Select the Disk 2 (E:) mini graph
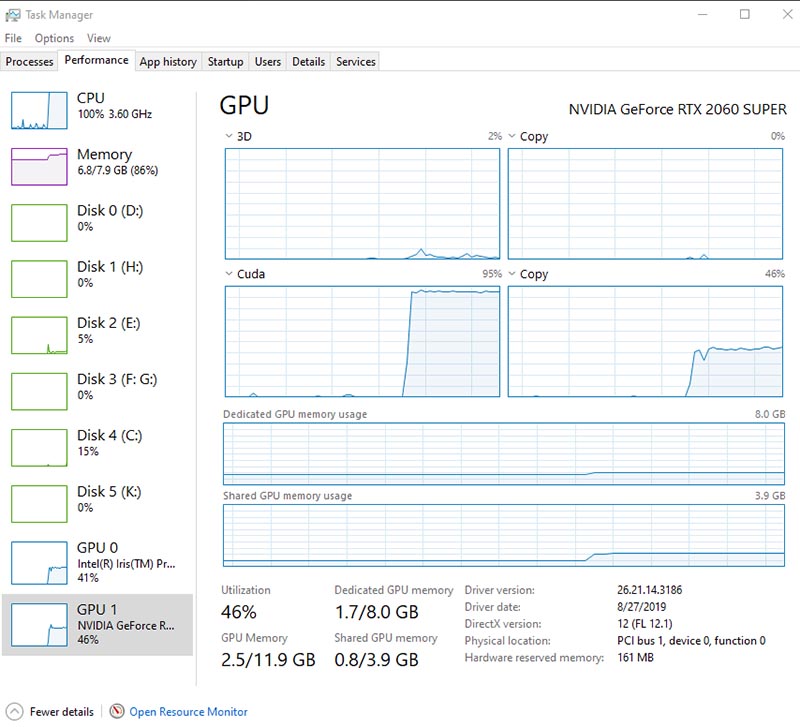This screenshot has height=727, width=800. pyautogui.click(x=39, y=335)
